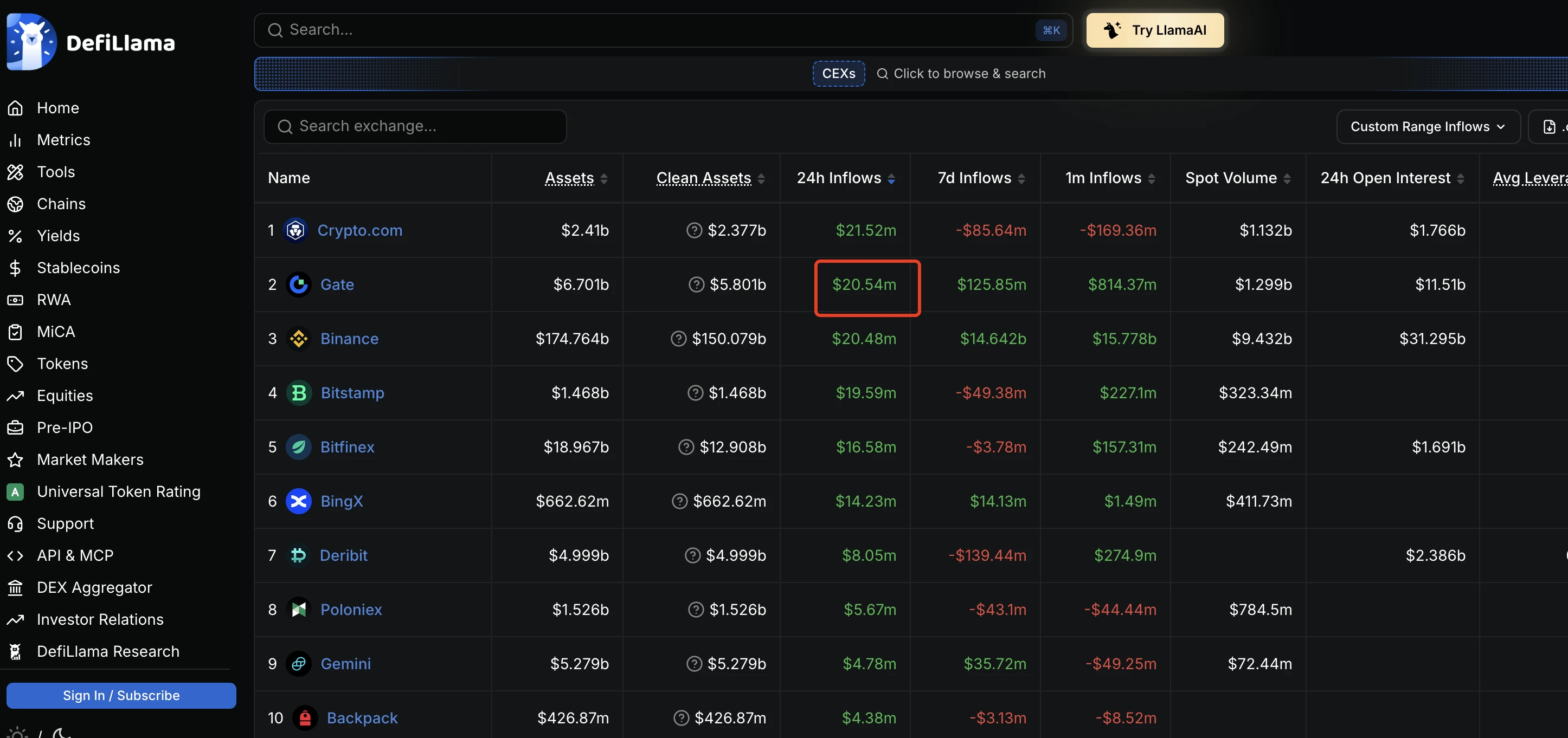Click the Bitfinex exchange logo

pos(299,447)
